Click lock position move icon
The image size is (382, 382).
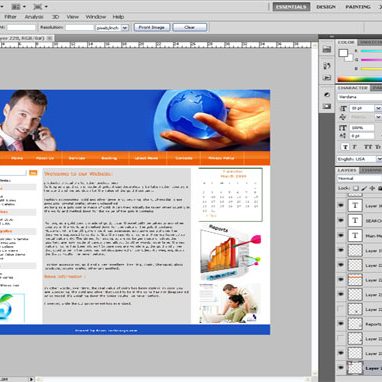click(372, 188)
